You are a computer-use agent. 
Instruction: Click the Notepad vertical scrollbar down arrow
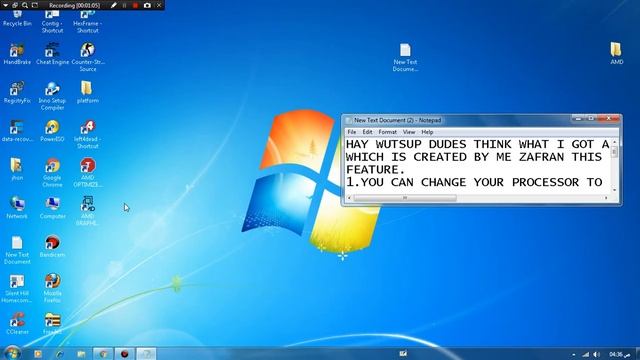click(614, 190)
